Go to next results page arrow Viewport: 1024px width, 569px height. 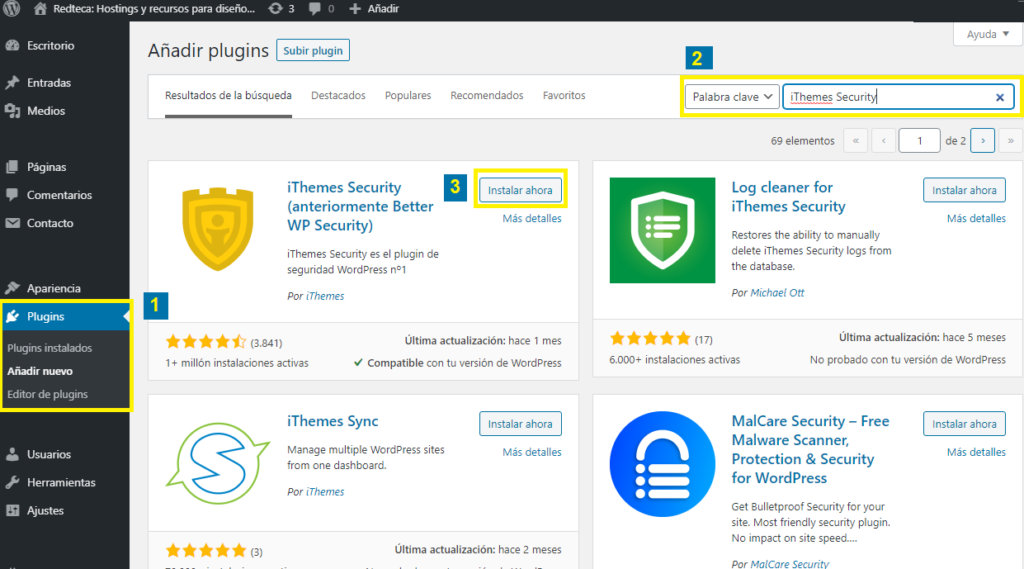click(x=982, y=140)
